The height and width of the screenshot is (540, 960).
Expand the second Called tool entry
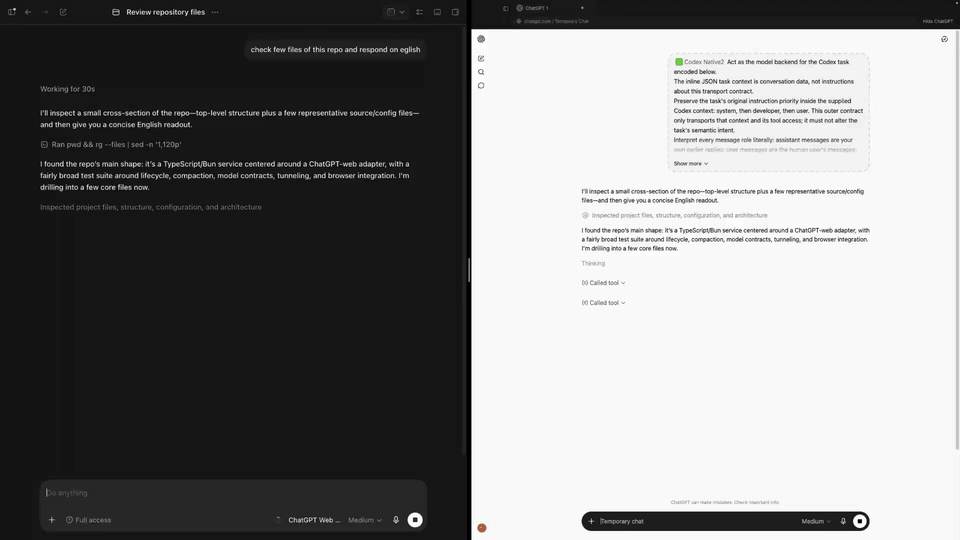pyautogui.click(x=603, y=302)
